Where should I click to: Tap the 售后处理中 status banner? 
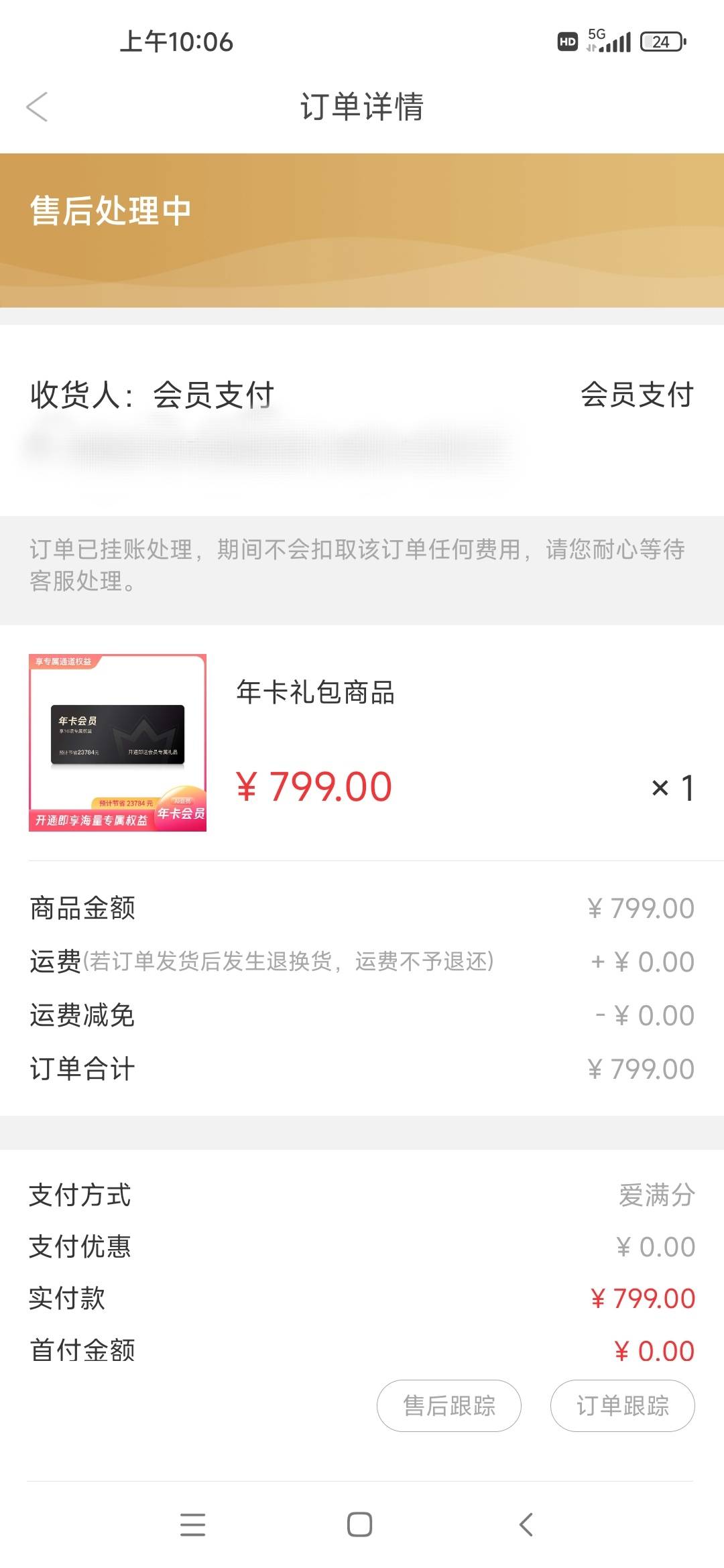(x=362, y=230)
